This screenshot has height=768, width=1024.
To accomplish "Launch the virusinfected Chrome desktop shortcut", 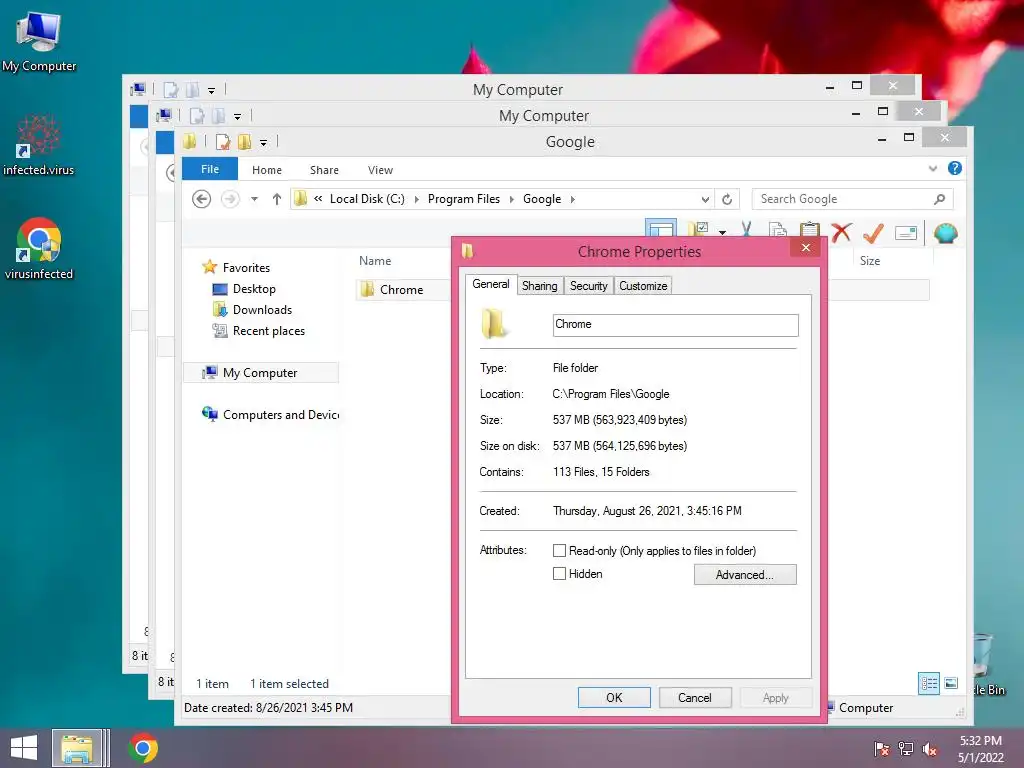I will (x=39, y=248).
